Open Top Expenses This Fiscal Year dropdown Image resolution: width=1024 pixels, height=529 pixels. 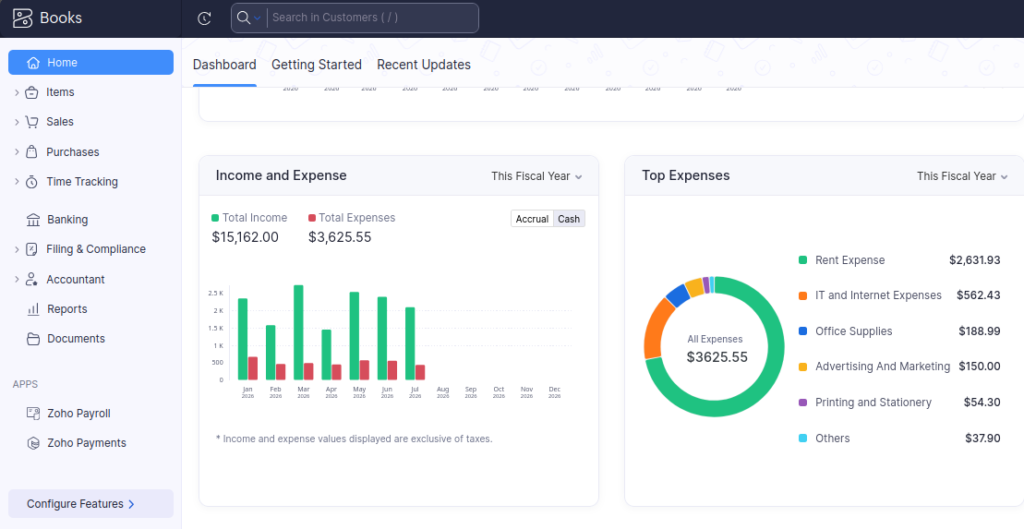[962, 176]
